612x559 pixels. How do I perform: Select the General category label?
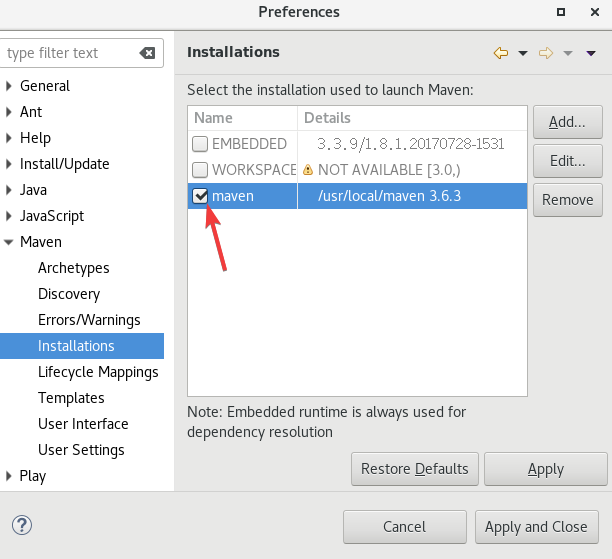(x=45, y=86)
